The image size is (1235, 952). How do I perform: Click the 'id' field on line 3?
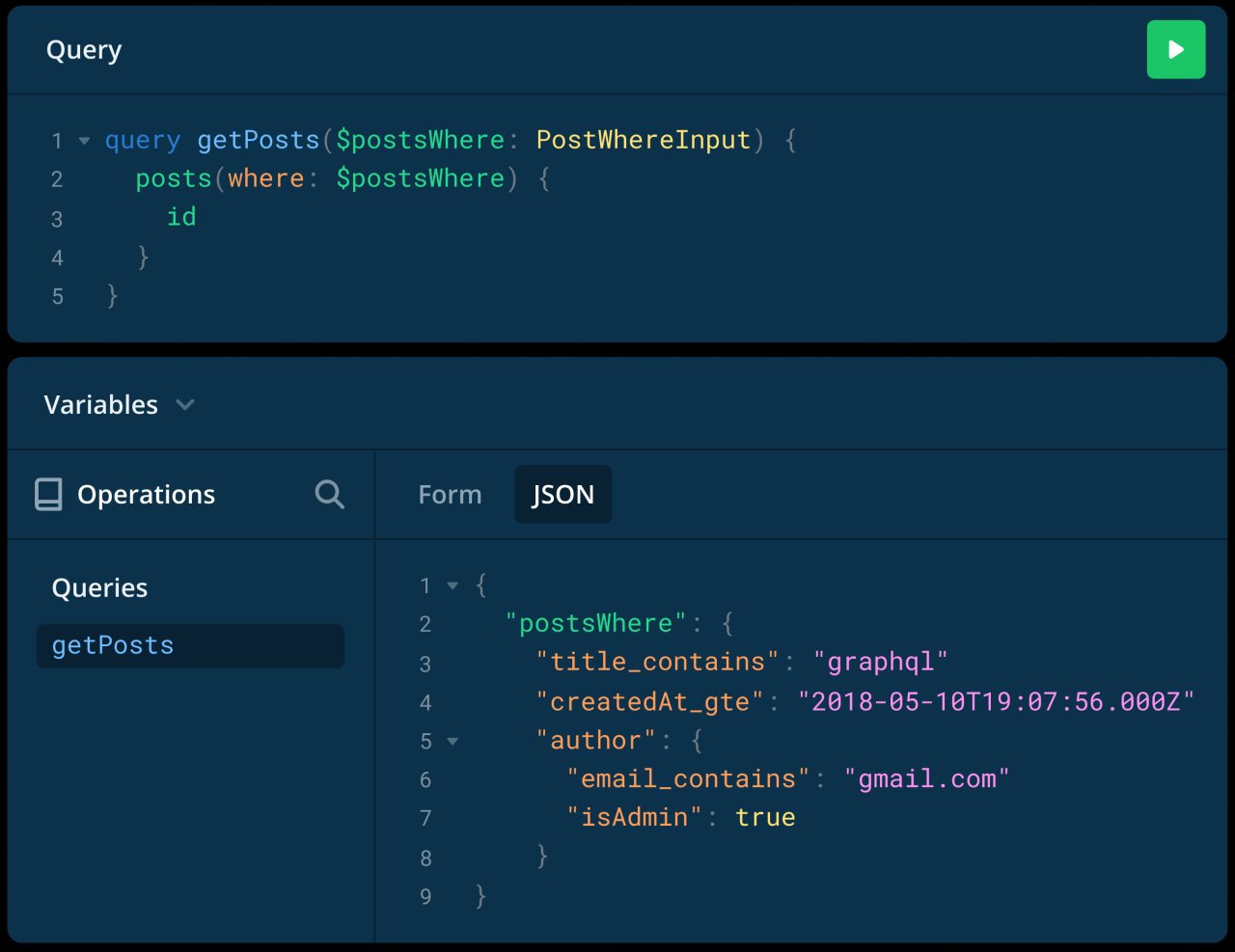tap(181, 217)
